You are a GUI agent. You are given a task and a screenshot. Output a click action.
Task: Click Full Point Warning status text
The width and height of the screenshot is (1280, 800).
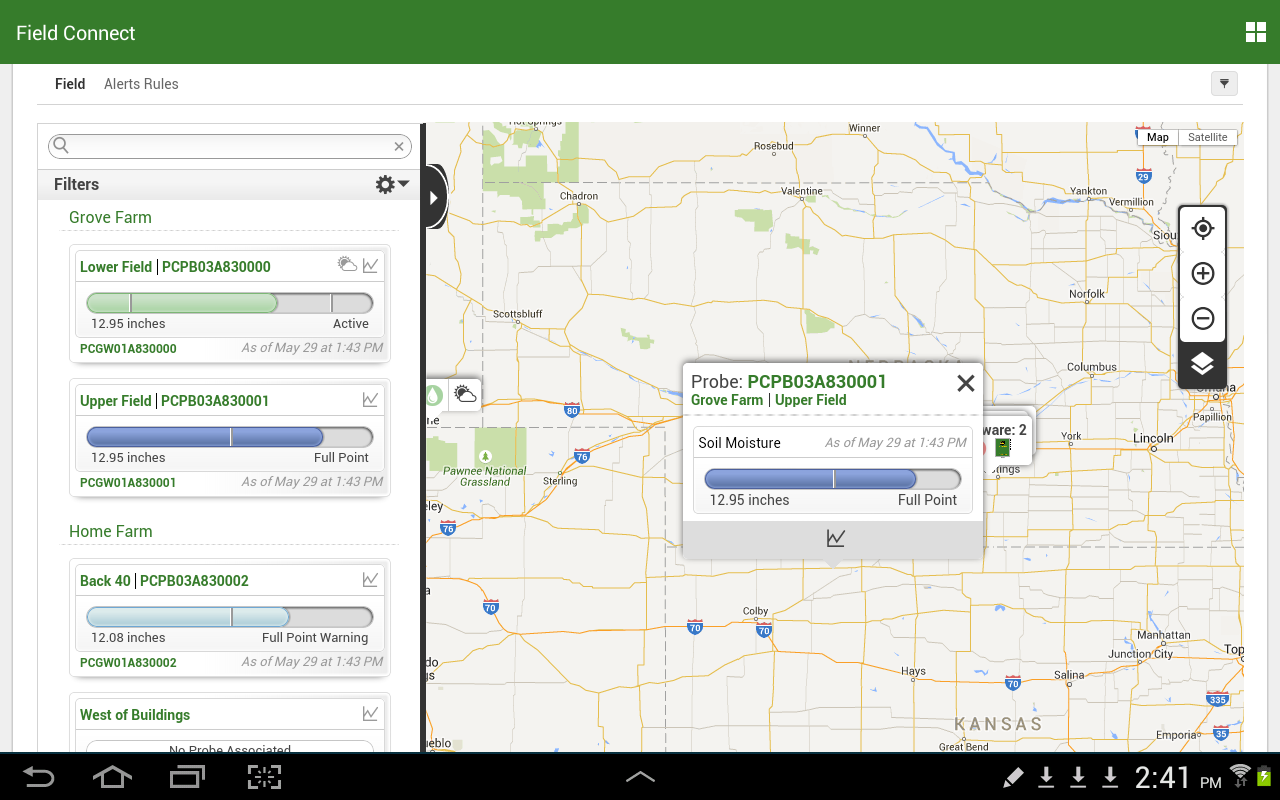tap(315, 638)
